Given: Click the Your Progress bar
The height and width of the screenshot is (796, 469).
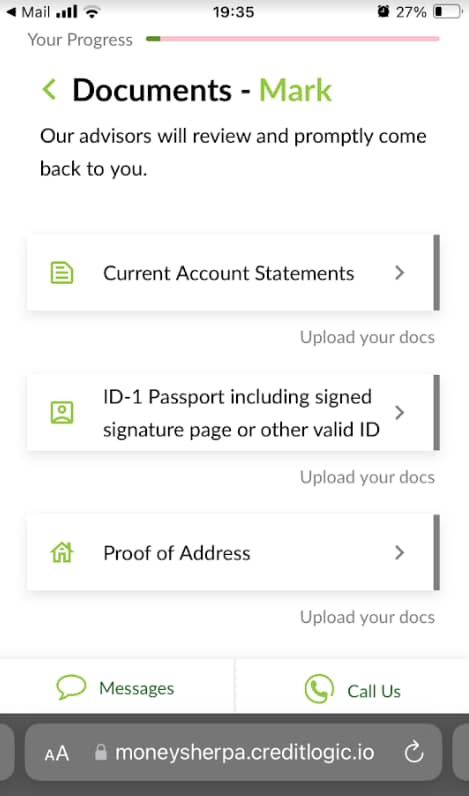Looking at the screenshot, I should 292,39.
